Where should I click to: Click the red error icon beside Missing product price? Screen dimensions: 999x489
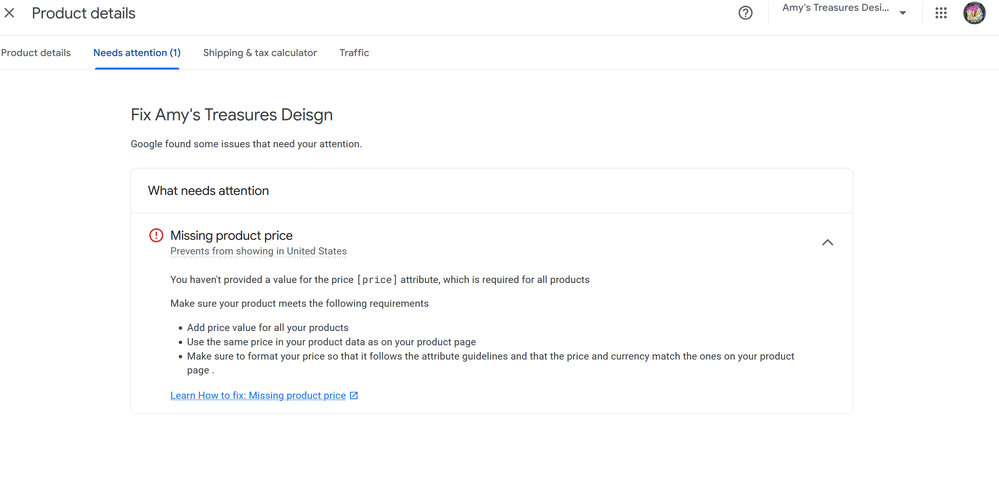[156, 236]
